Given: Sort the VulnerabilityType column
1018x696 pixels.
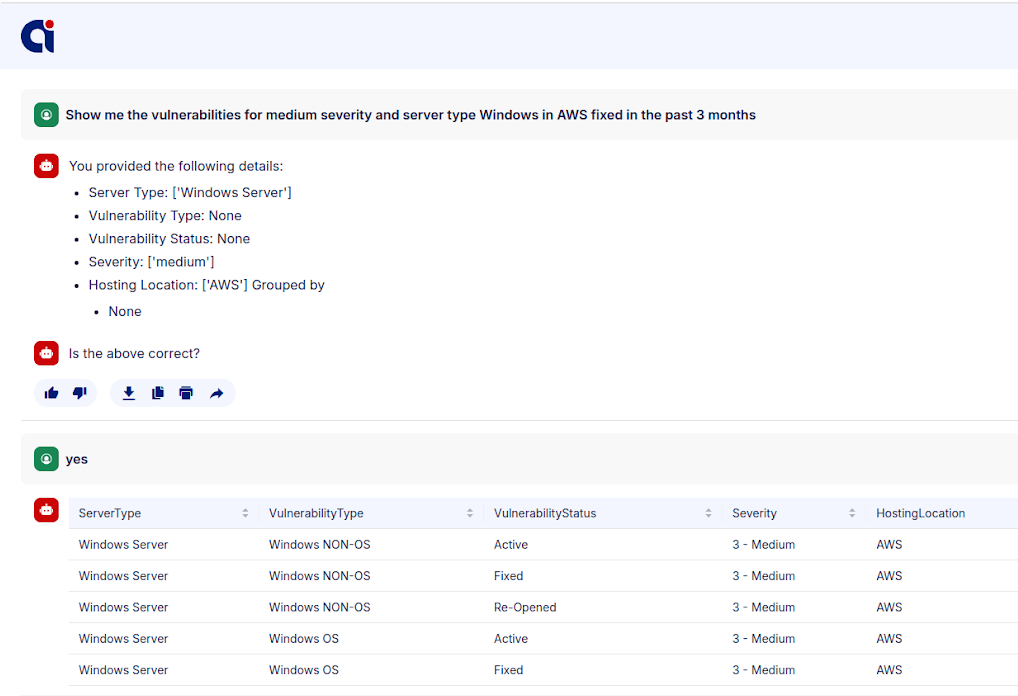Looking at the screenshot, I should 470,512.
